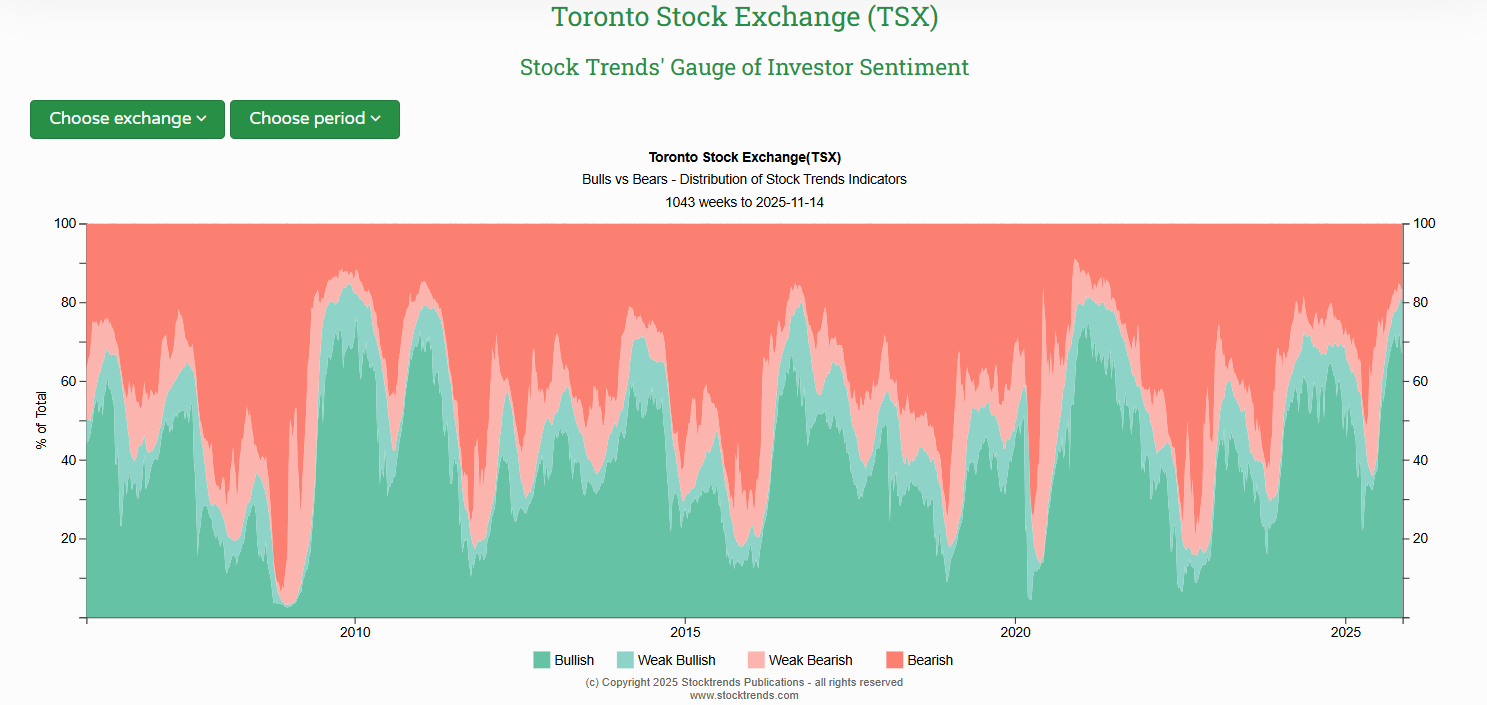
Task: Click the 2020 label on the x-axis
Action: click(1017, 632)
